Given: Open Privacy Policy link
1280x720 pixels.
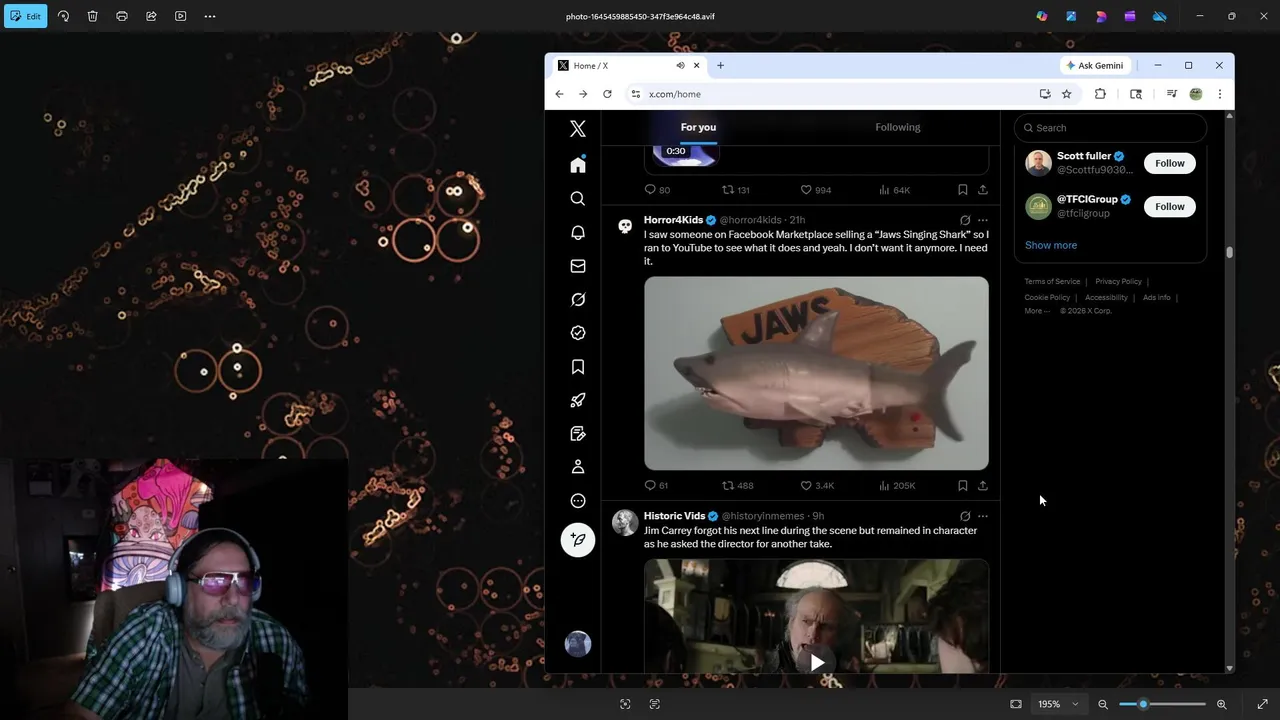Looking at the screenshot, I should (x=1118, y=282).
